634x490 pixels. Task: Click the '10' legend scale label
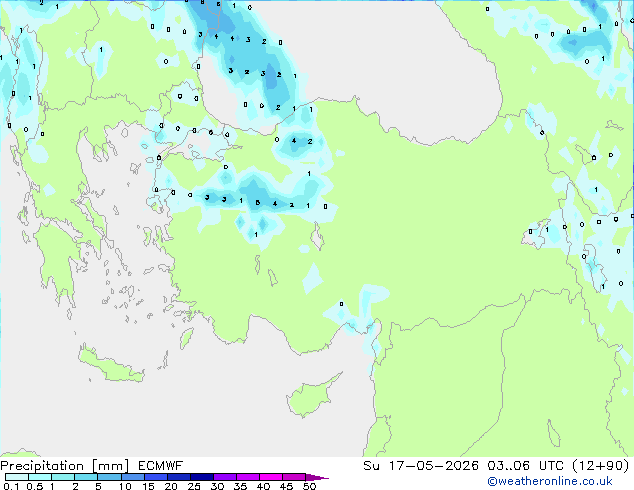(125, 486)
